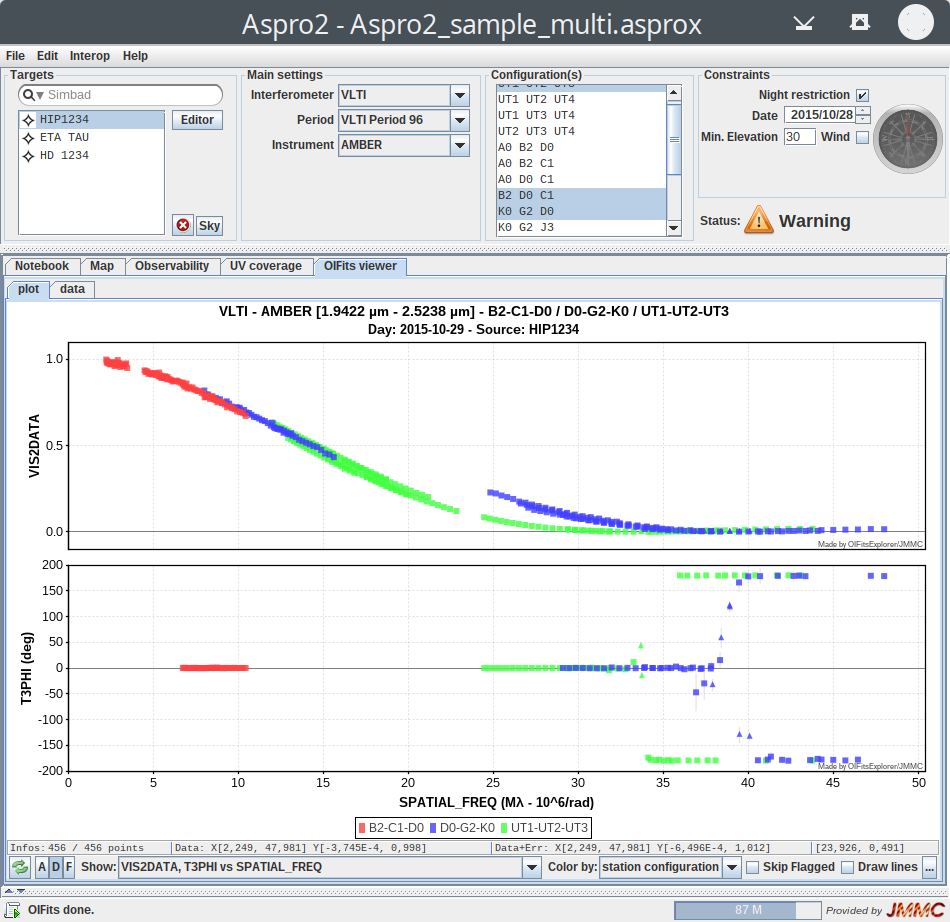Screen dimensions: 950x922
Task: Expand split pane using the down arrow
Action: (21, 890)
